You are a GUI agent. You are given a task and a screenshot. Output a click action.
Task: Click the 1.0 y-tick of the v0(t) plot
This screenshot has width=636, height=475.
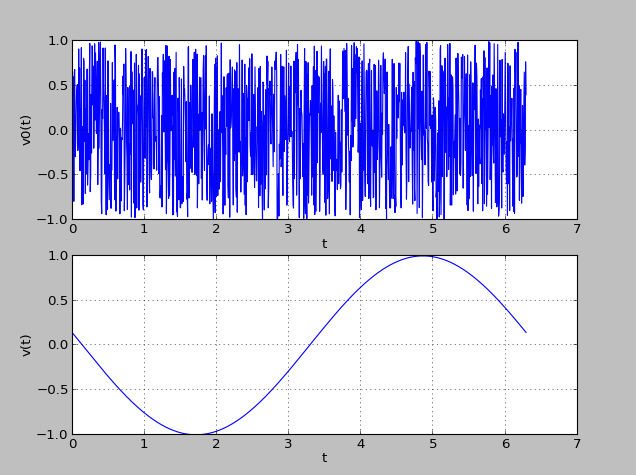pyautogui.click(x=58, y=41)
